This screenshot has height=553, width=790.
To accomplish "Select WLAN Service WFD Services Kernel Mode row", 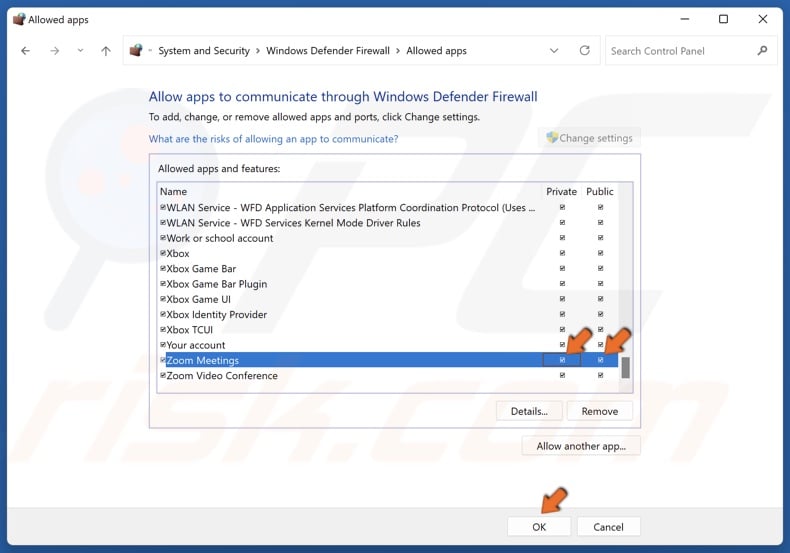I will coord(387,223).
